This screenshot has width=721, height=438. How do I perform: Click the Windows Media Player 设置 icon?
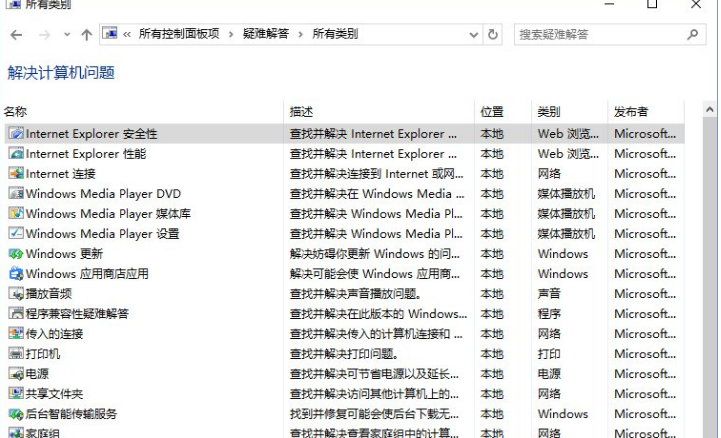(16, 233)
